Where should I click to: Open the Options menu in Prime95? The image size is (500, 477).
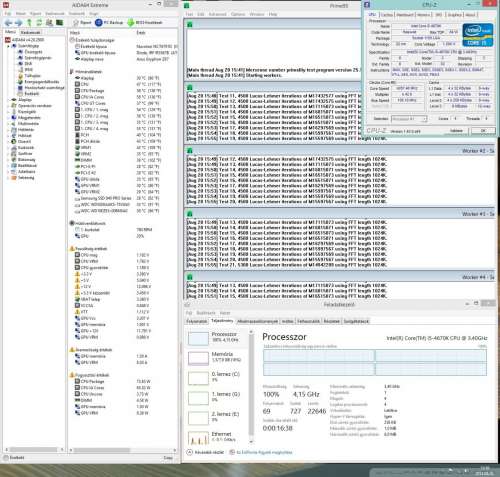(x=238, y=14)
